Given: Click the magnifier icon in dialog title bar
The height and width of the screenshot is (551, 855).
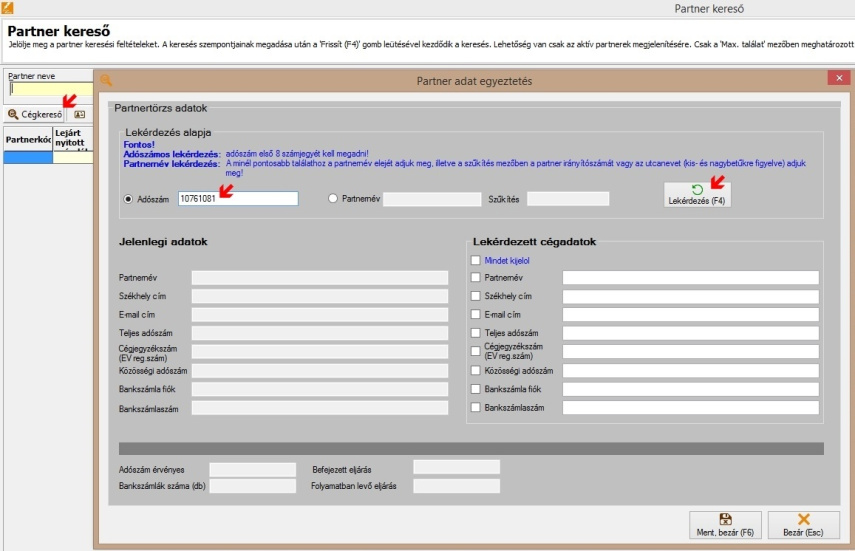Looking at the screenshot, I should click(106, 78).
